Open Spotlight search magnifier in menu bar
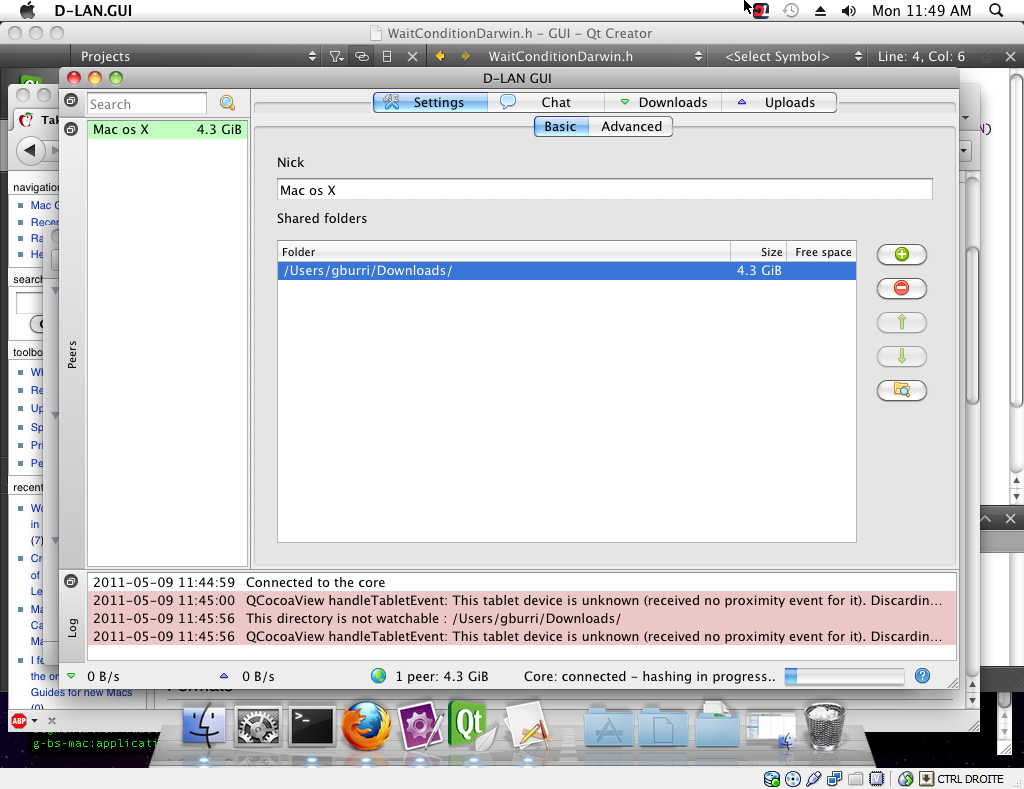The image size is (1024, 789). coord(996,10)
